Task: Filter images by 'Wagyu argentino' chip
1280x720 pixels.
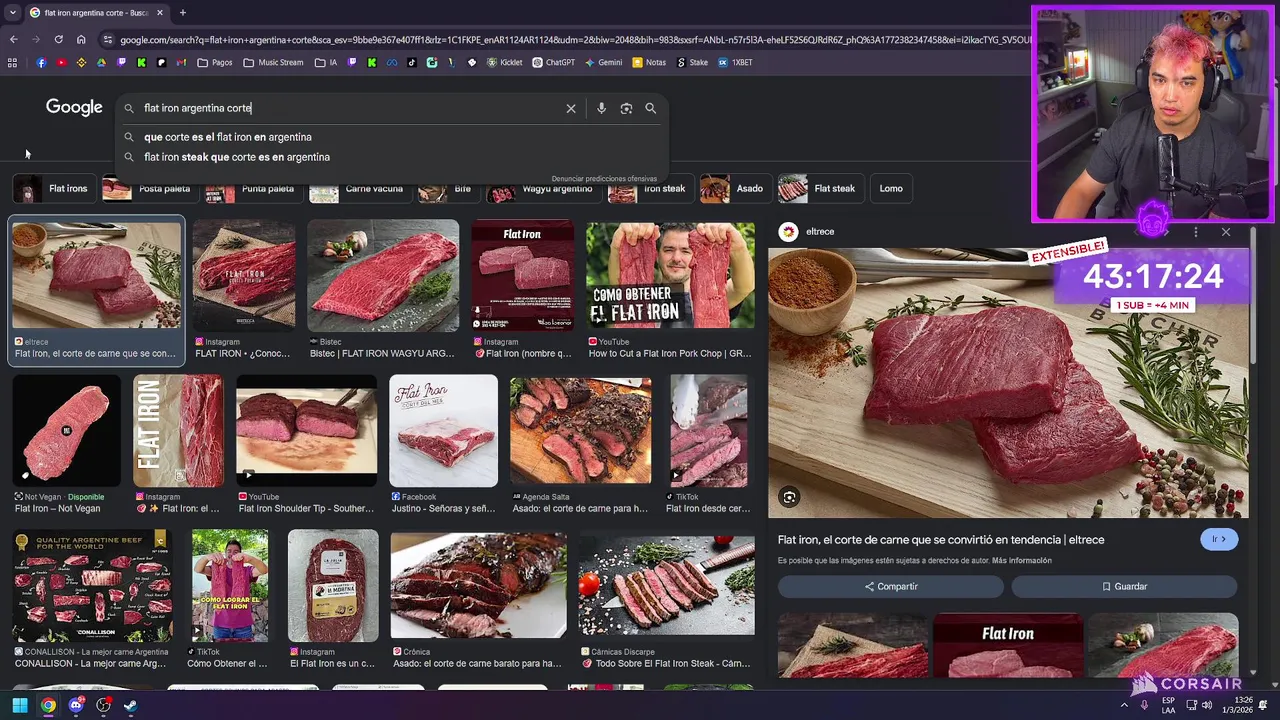Action: (x=542, y=188)
